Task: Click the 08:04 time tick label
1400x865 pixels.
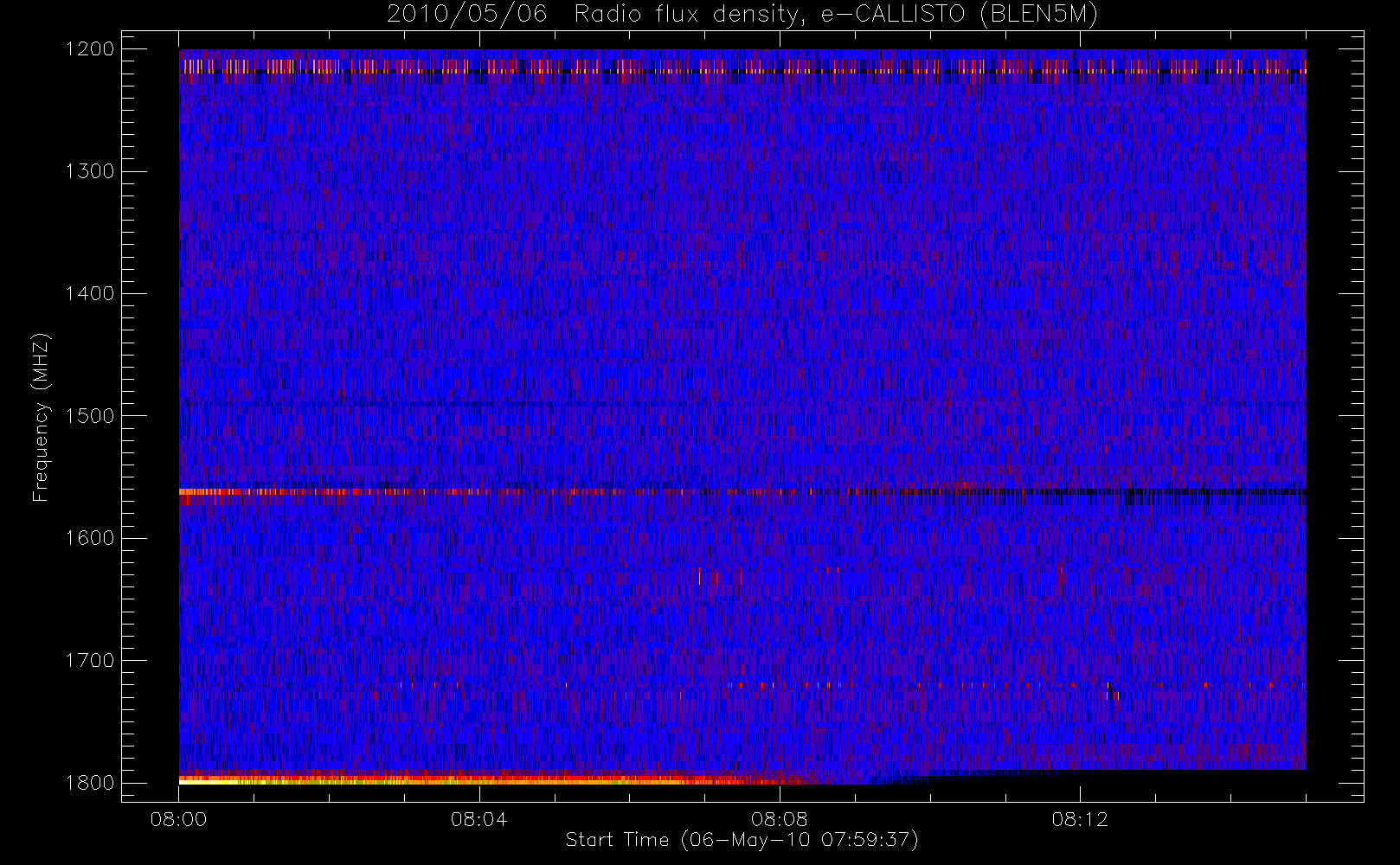Action: pos(478,819)
